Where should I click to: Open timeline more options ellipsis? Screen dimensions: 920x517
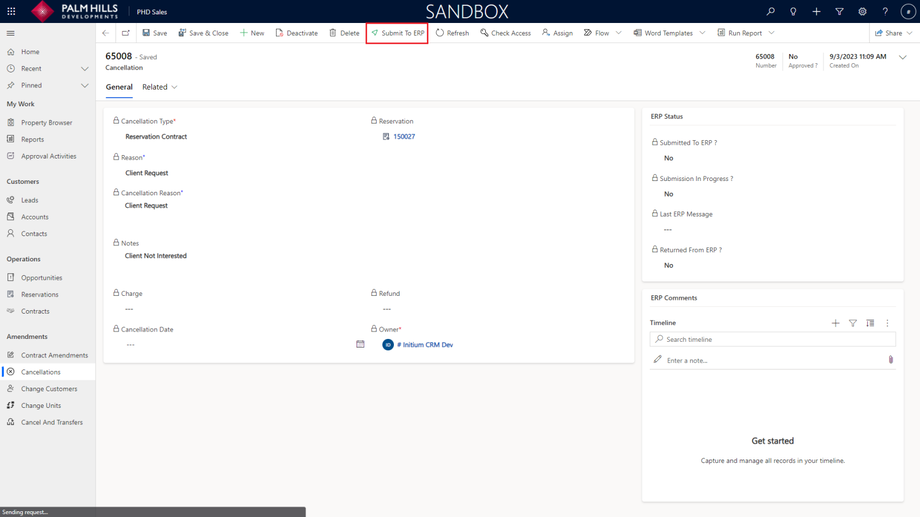pyautogui.click(x=887, y=323)
